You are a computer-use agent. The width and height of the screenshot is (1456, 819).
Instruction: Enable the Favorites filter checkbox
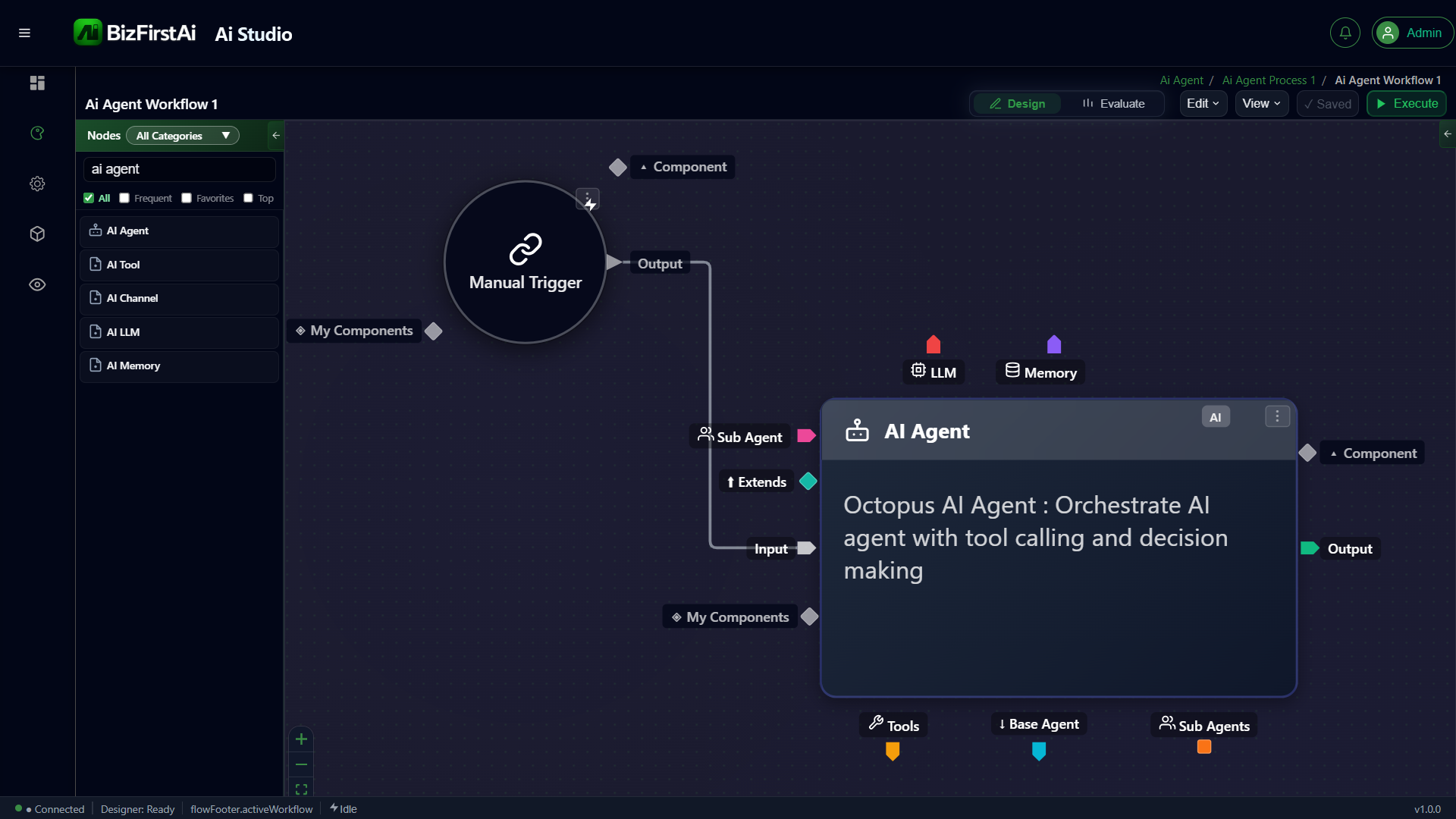point(187,198)
